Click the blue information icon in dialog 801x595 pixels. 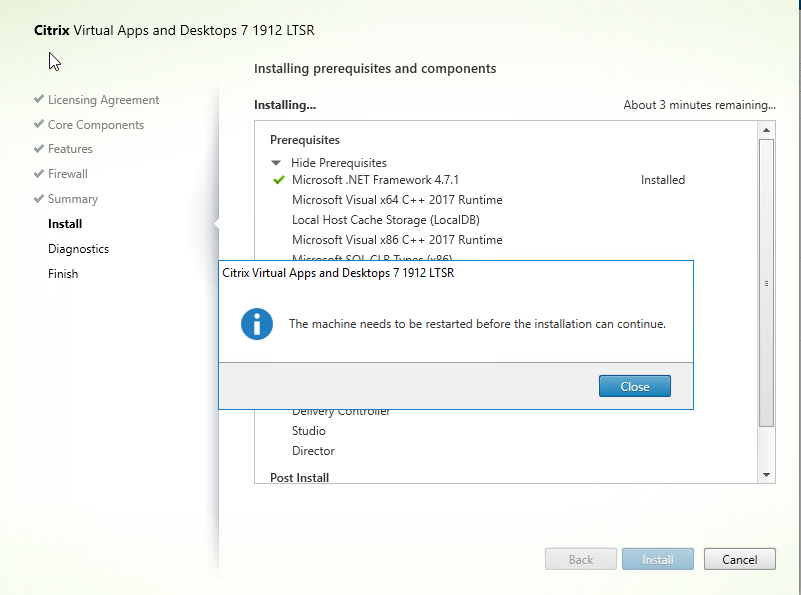256,324
